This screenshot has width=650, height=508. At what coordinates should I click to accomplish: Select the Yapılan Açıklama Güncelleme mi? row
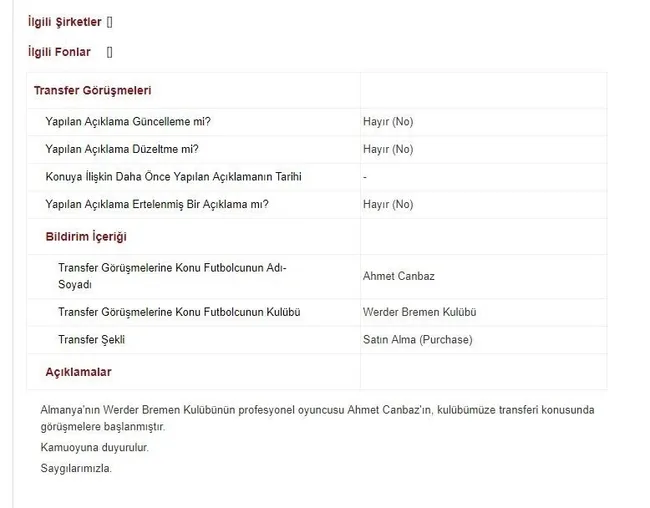tap(317, 122)
